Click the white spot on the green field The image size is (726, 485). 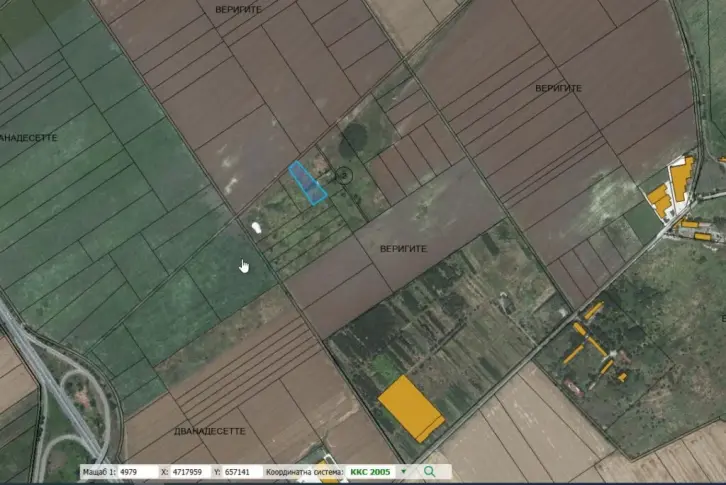(x=256, y=227)
